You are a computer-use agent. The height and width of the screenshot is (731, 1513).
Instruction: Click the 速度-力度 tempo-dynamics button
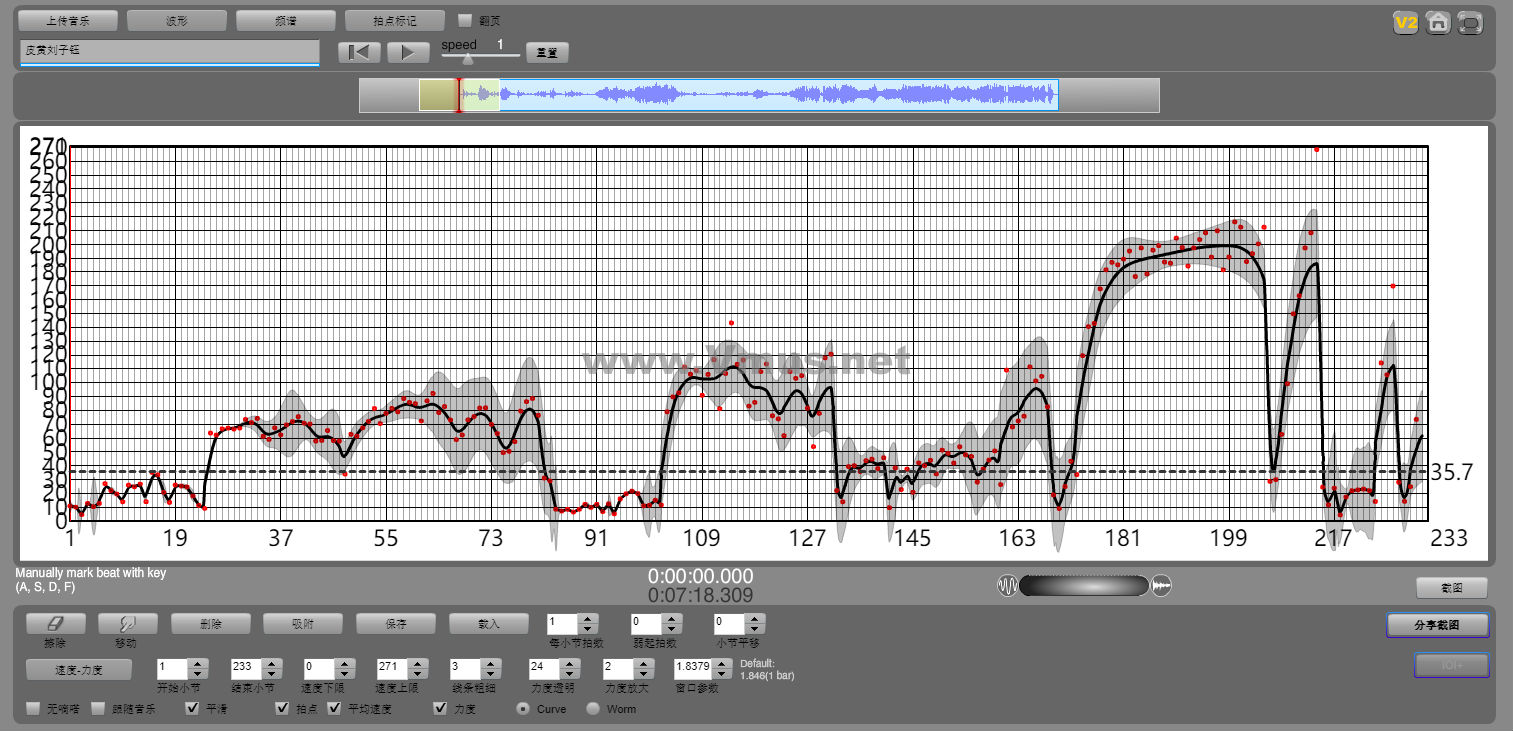78,669
